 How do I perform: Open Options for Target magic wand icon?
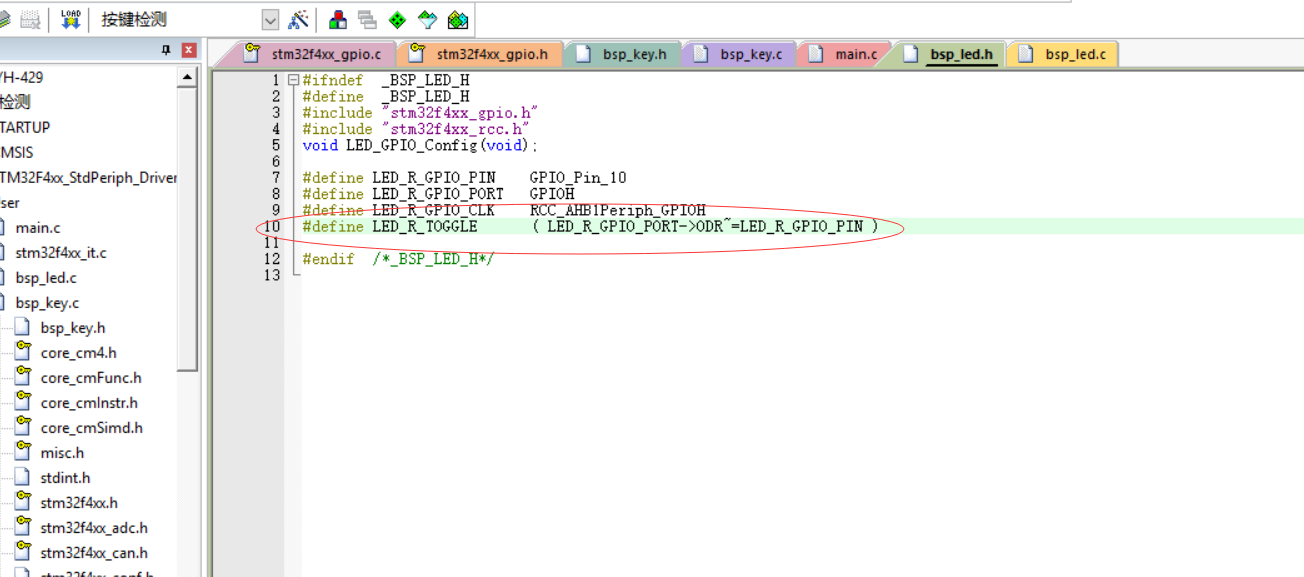[x=298, y=19]
